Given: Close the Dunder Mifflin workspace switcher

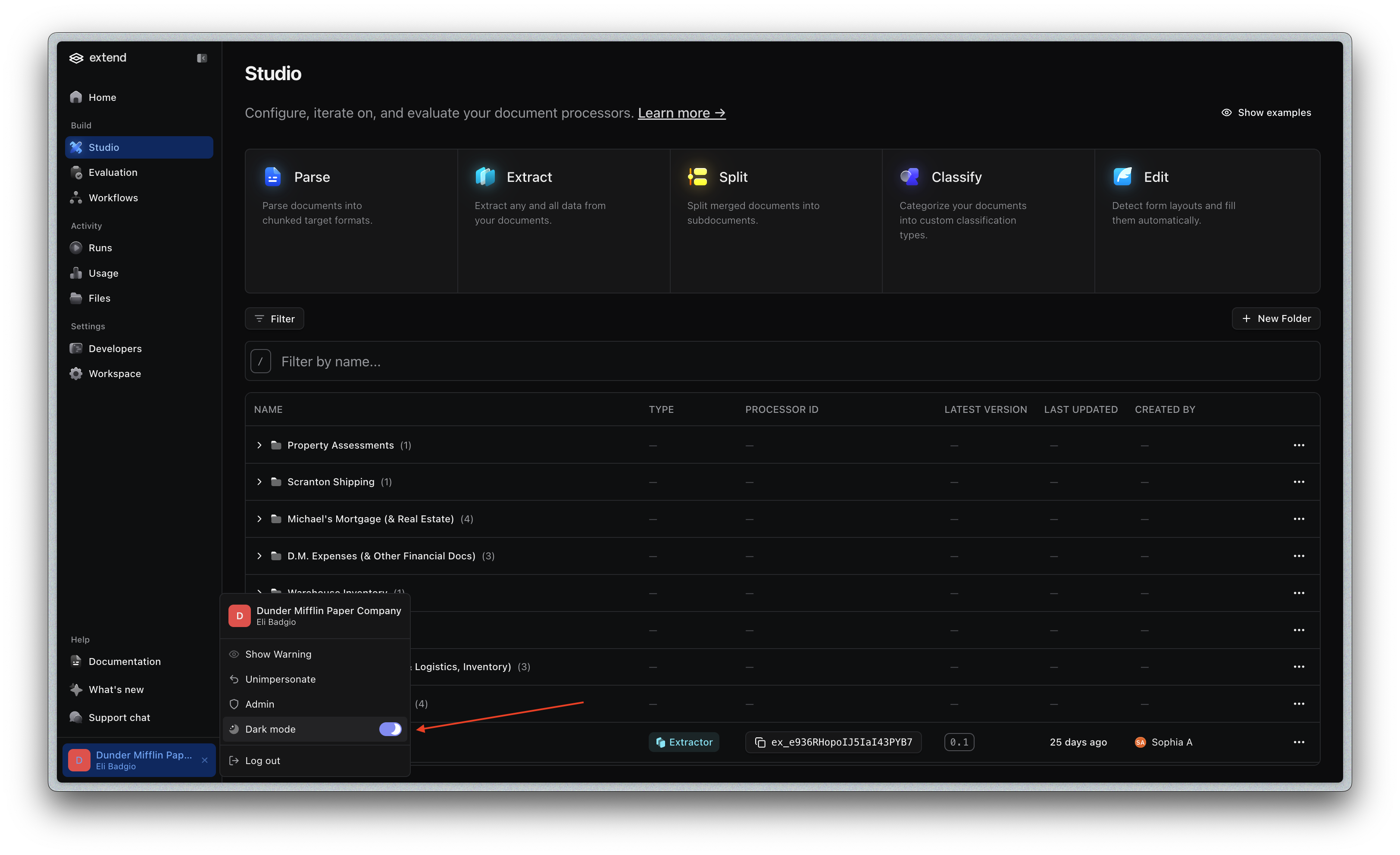Looking at the screenshot, I should pyautogui.click(x=205, y=760).
